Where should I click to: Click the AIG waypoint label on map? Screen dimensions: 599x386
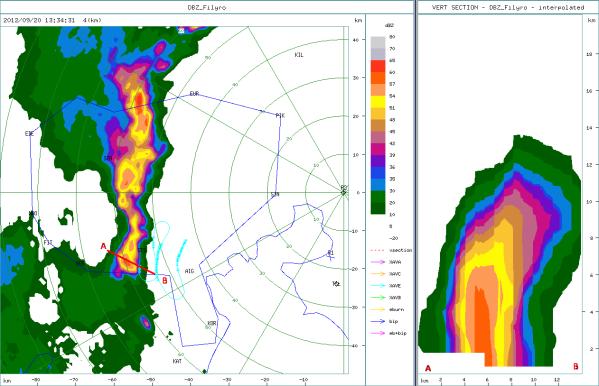[x=189, y=271]
